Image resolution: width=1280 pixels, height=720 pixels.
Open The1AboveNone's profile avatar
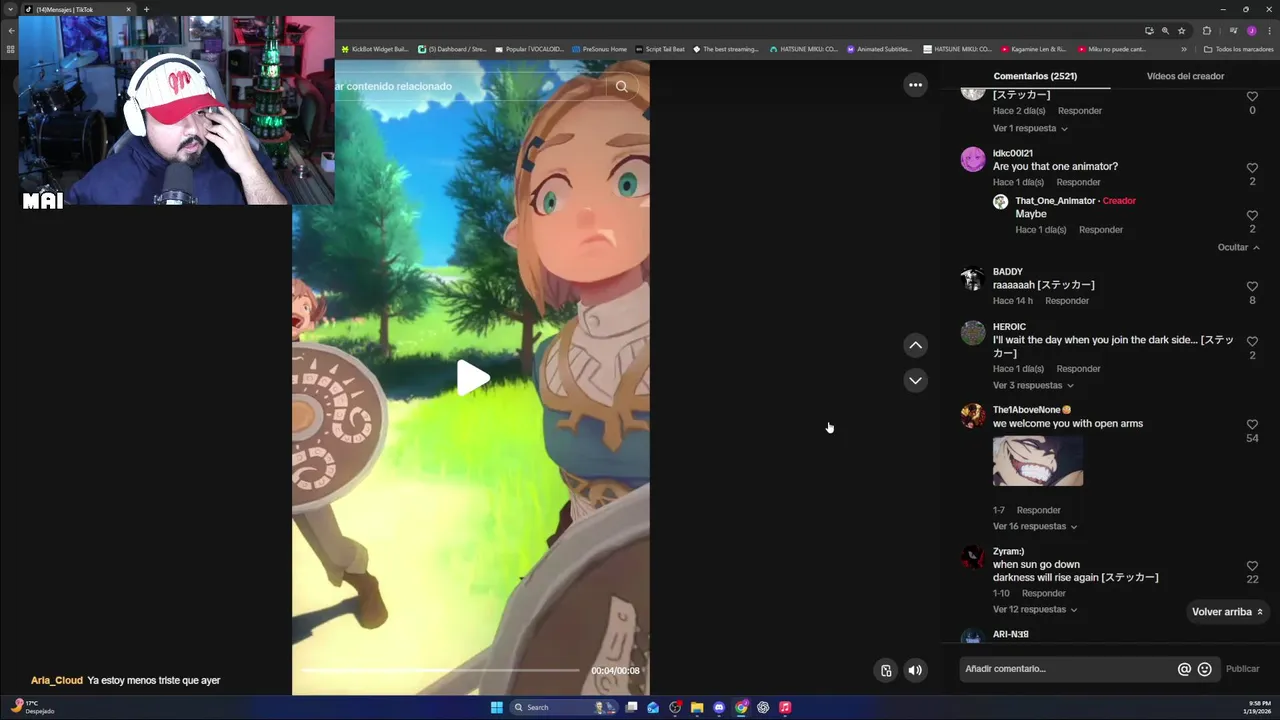973,416
